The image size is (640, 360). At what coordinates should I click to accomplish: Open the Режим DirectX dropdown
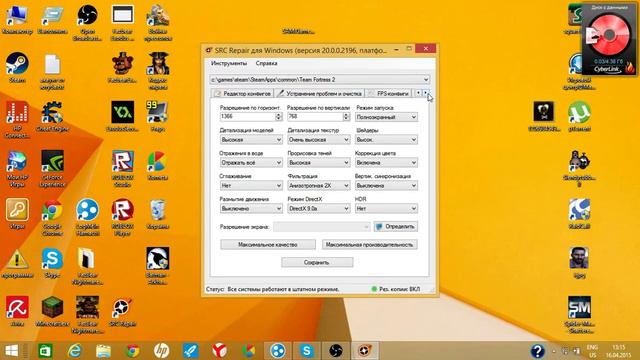tap(319, 209)
